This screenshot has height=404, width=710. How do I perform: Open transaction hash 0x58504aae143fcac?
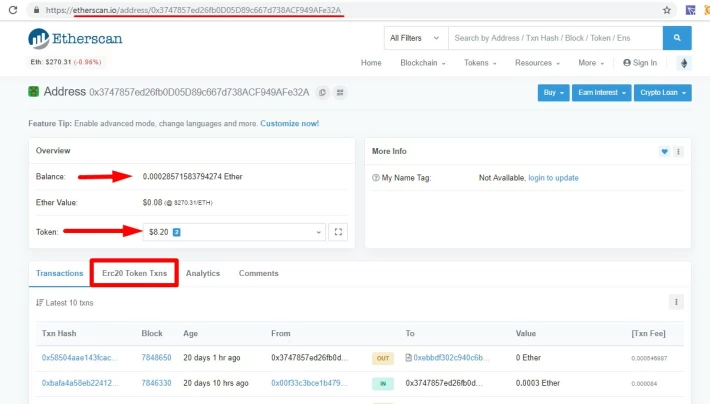pyautogui.click(x=79, y=357)
